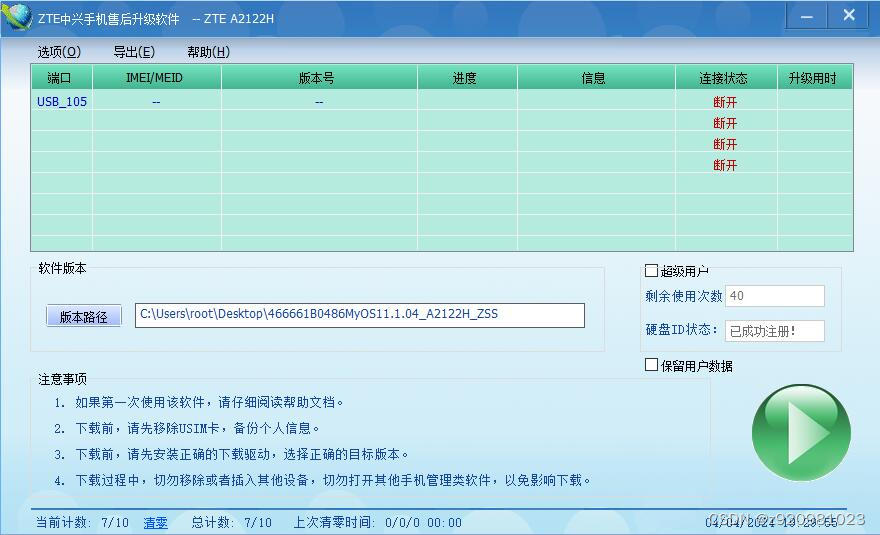Toggle the 保留用户数据 checkbox
The width and height of the screenshot is (880, 535).
[x=651, y=365]
